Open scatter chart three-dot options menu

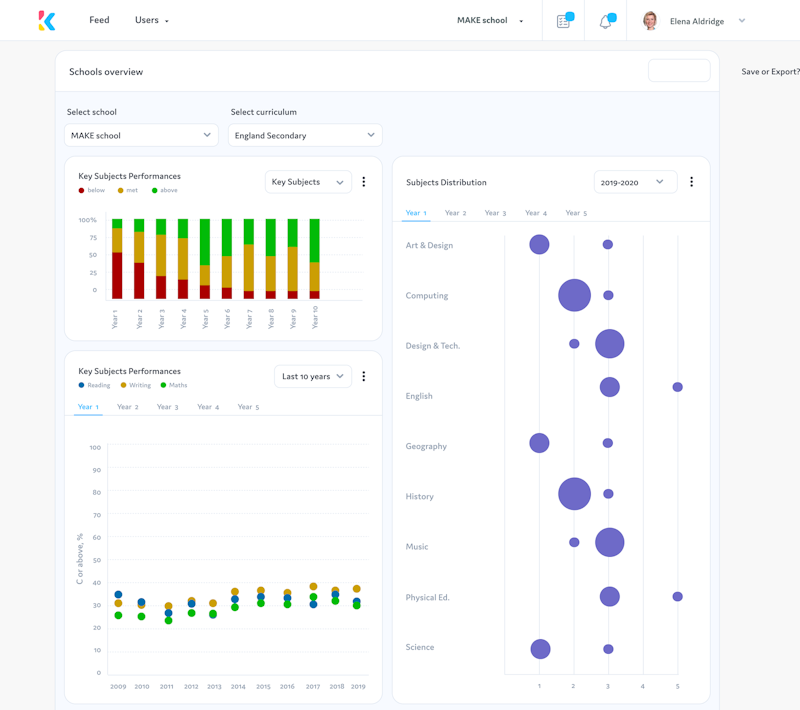point(364,377)
